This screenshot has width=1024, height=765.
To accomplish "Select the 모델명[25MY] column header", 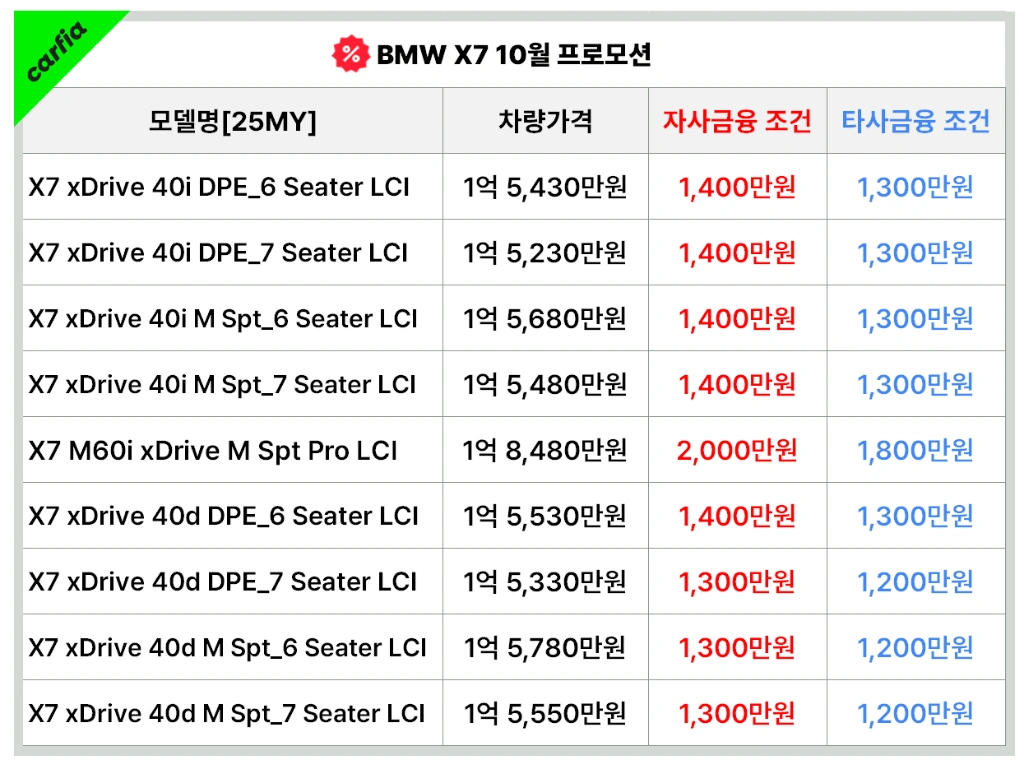I will coord(232,121).
